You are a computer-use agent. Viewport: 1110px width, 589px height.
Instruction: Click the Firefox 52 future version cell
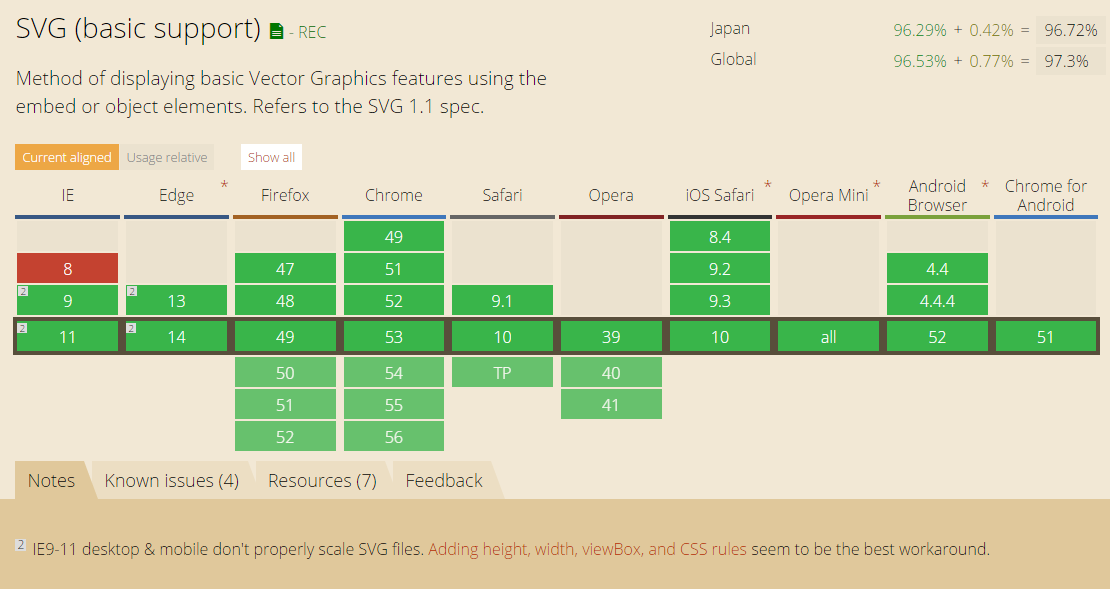click(285, 436)
